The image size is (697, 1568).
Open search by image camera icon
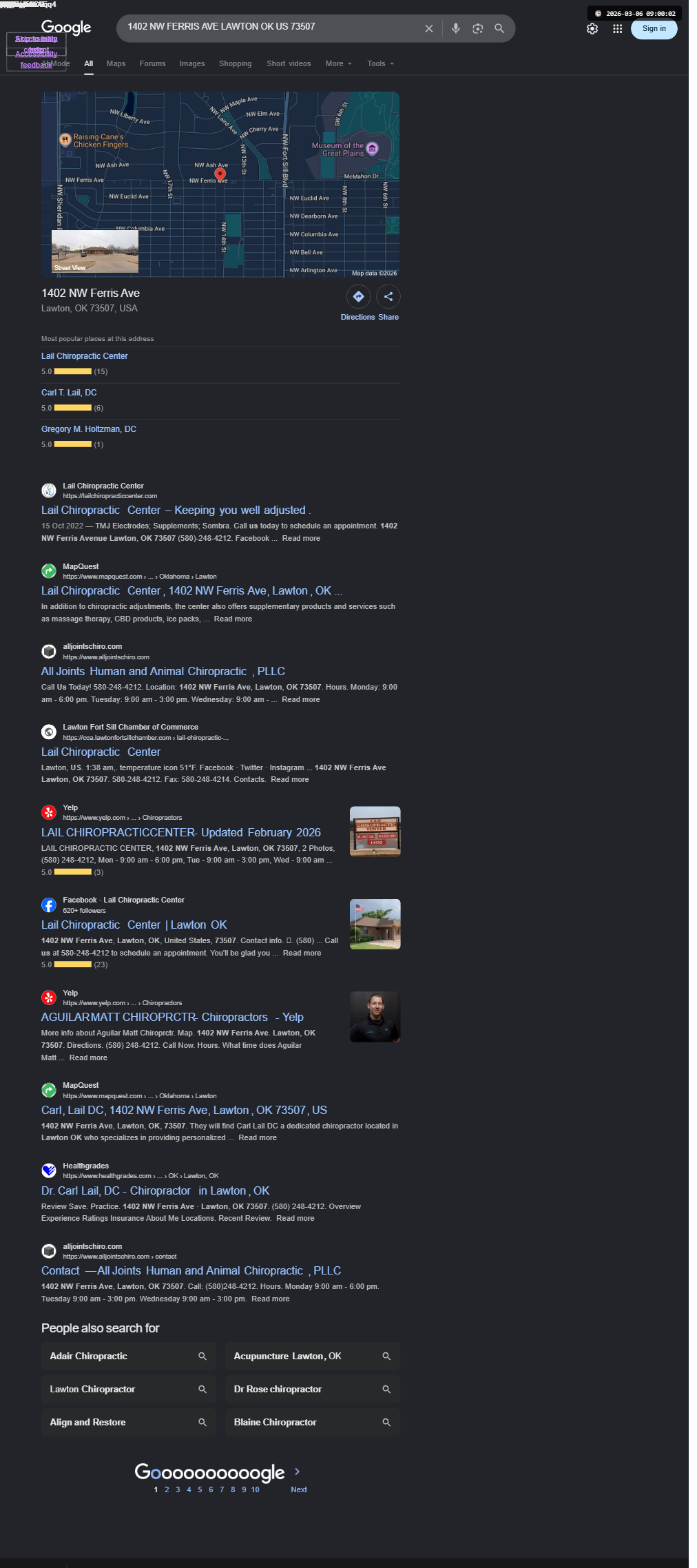click(477, 28)
